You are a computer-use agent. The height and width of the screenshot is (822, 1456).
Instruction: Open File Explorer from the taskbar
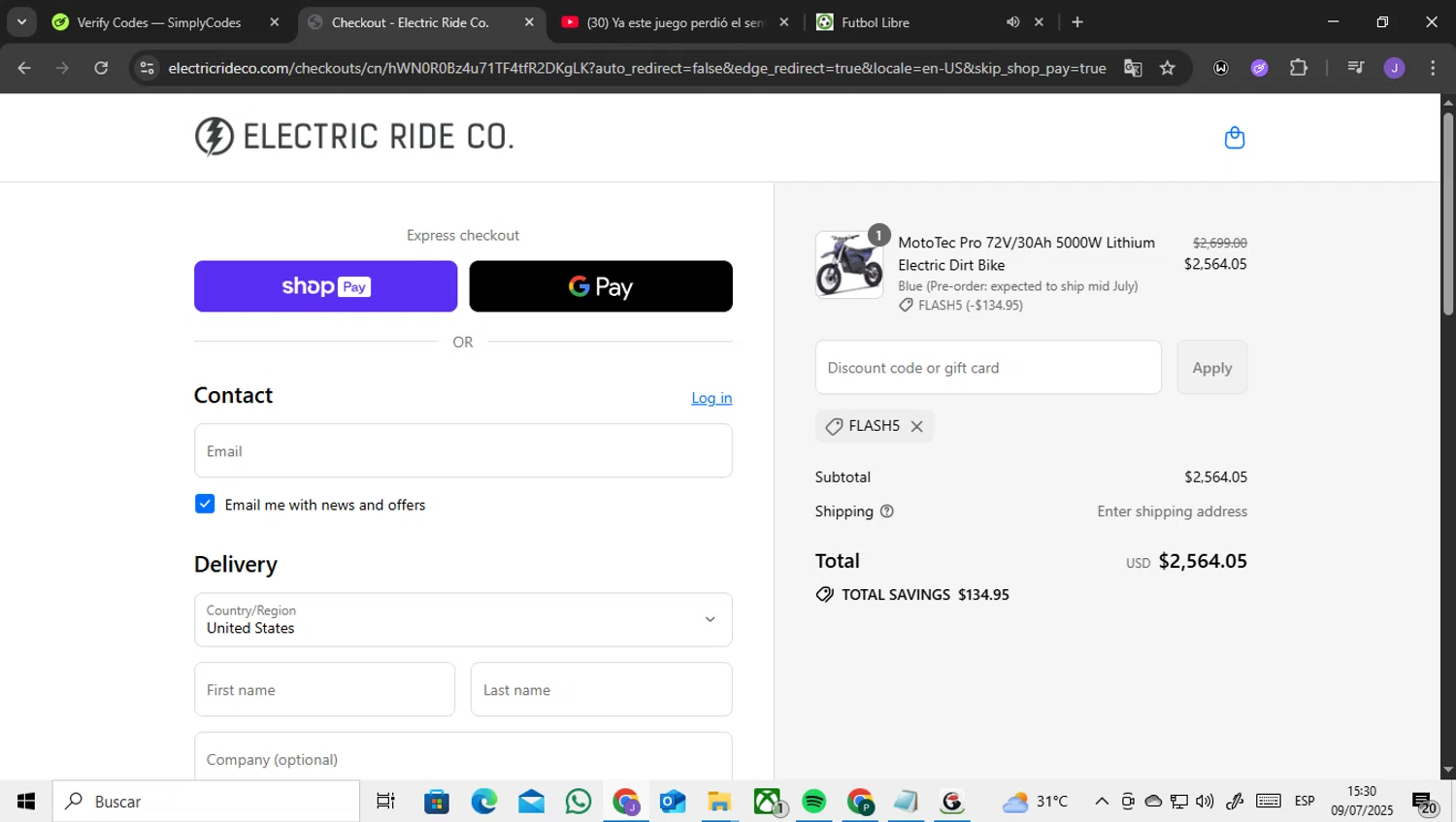click(719, 802)
